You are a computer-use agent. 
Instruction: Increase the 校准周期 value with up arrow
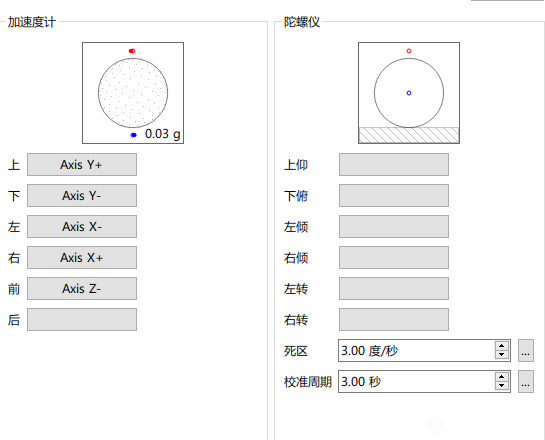(x=502, y=377)
